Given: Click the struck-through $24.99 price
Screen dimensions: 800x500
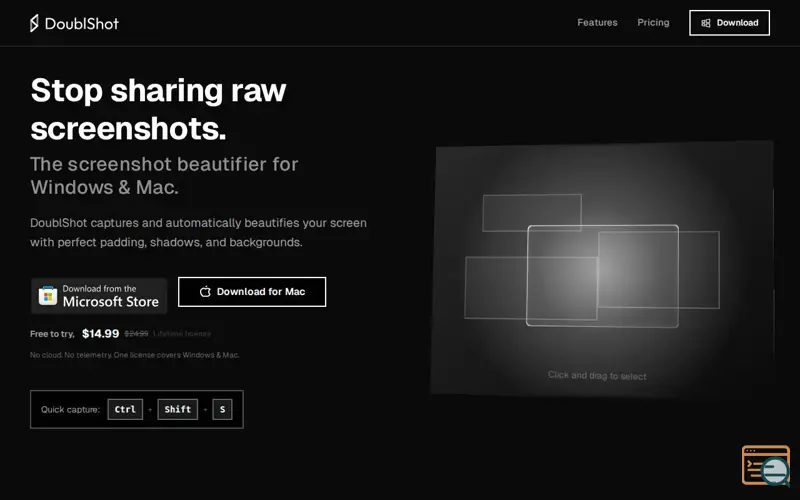Looking at the screenshot, I should (x=136, y=334).
